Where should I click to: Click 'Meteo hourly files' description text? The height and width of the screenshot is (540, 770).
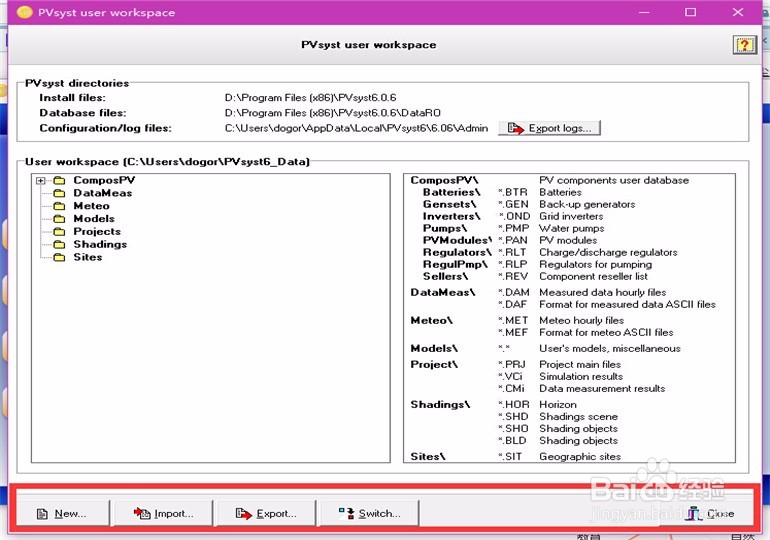(581, 321)
